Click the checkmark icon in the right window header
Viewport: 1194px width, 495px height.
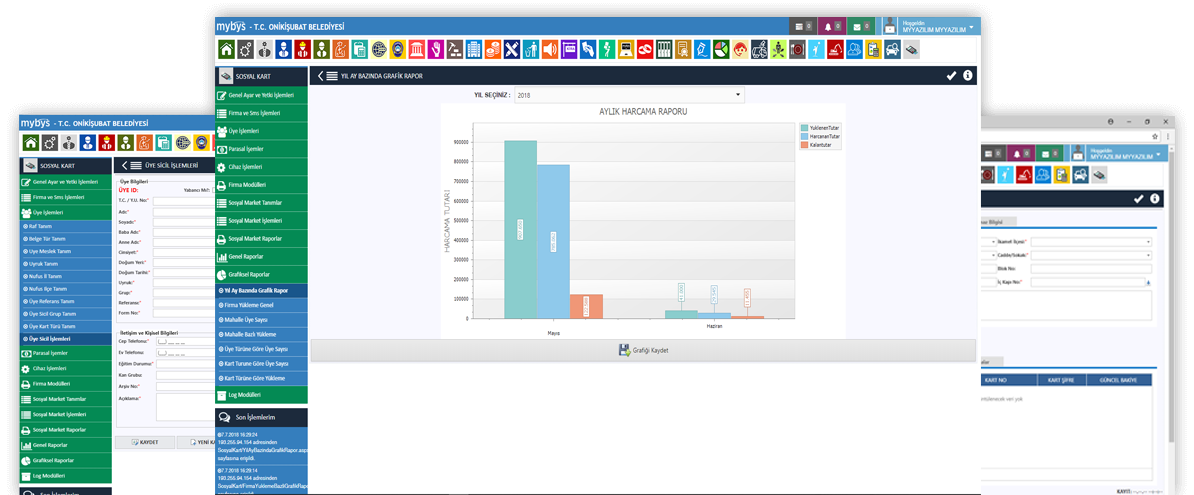[x=1138, y=199]
